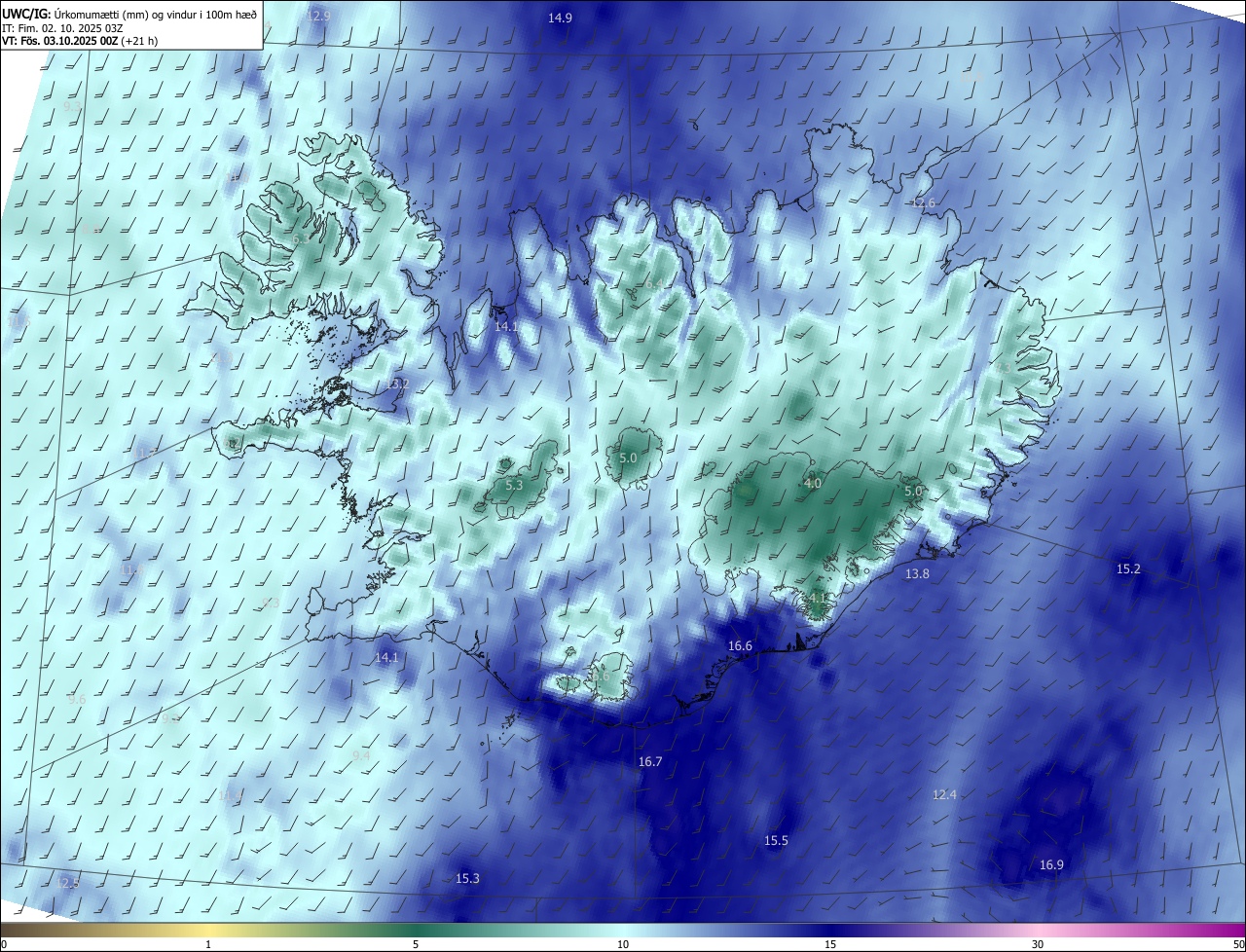Click the 15.3 value on the map

(467, 878)
